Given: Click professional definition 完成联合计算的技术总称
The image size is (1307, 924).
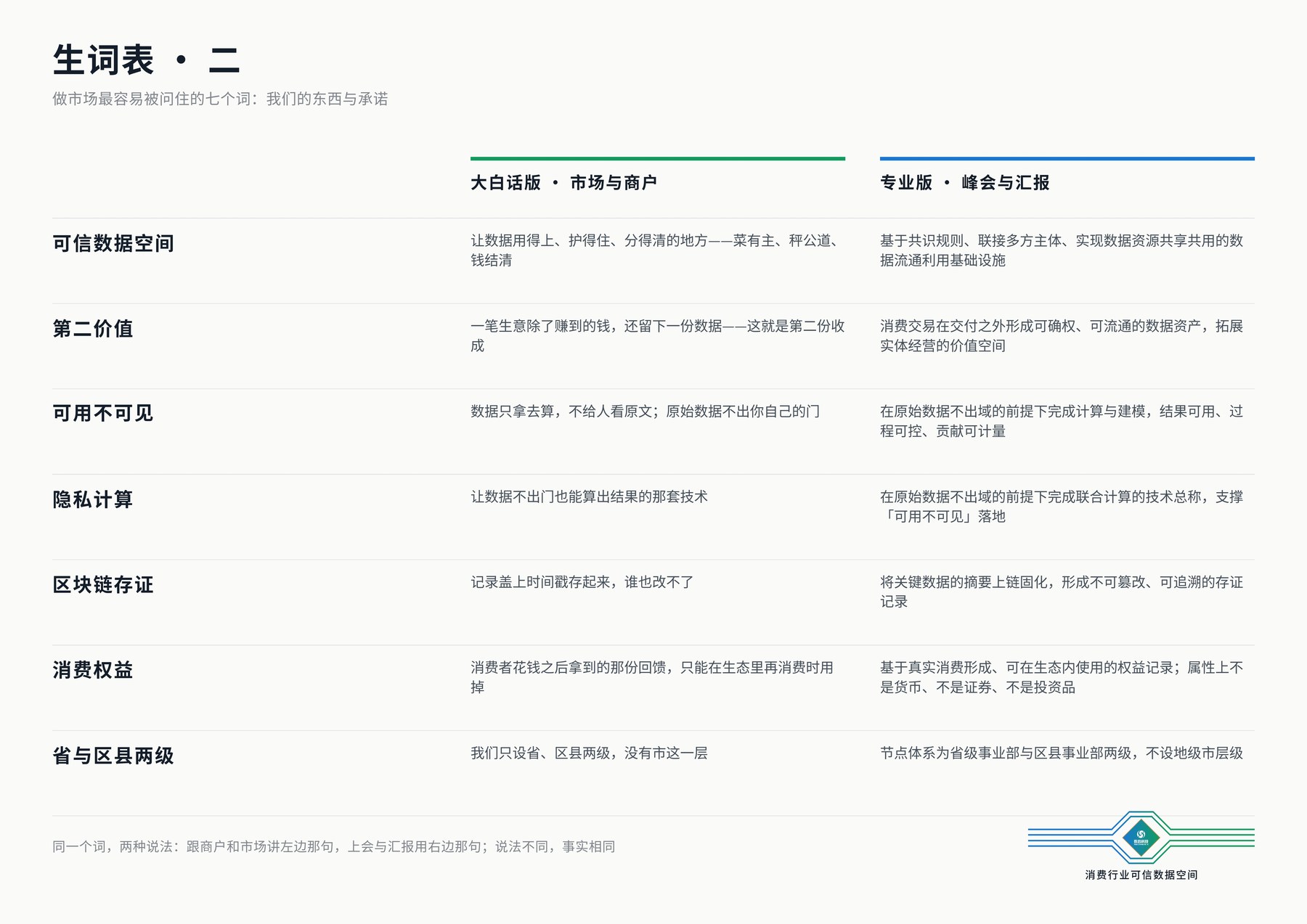Looking at the screenshot, I should coord(1062,507).
